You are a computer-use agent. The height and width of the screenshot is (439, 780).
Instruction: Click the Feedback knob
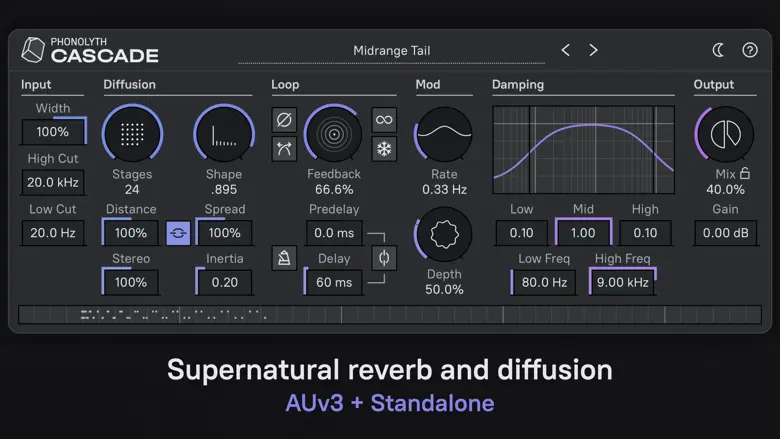click(x=334, y=134)
